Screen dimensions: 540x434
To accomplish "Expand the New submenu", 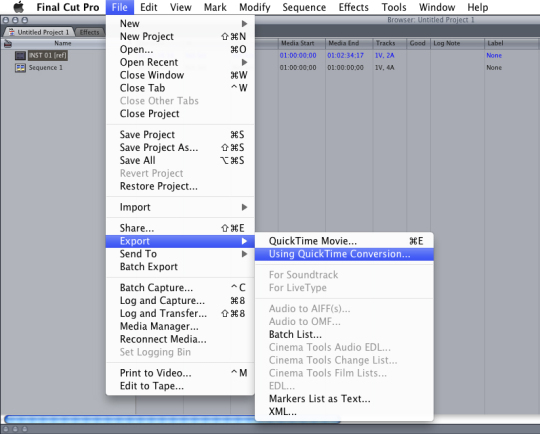I will (x=180, y=23).
